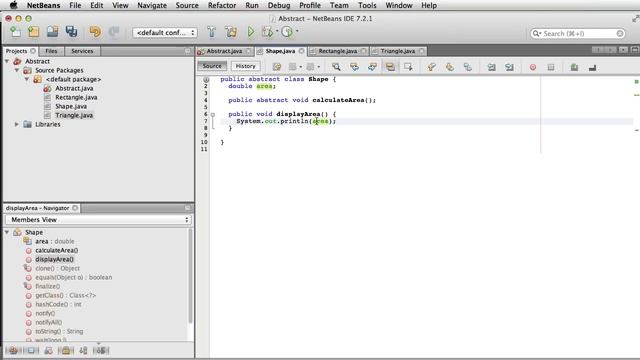Toggle Rectangular Selection in editor toolbar

click(408, 67)
